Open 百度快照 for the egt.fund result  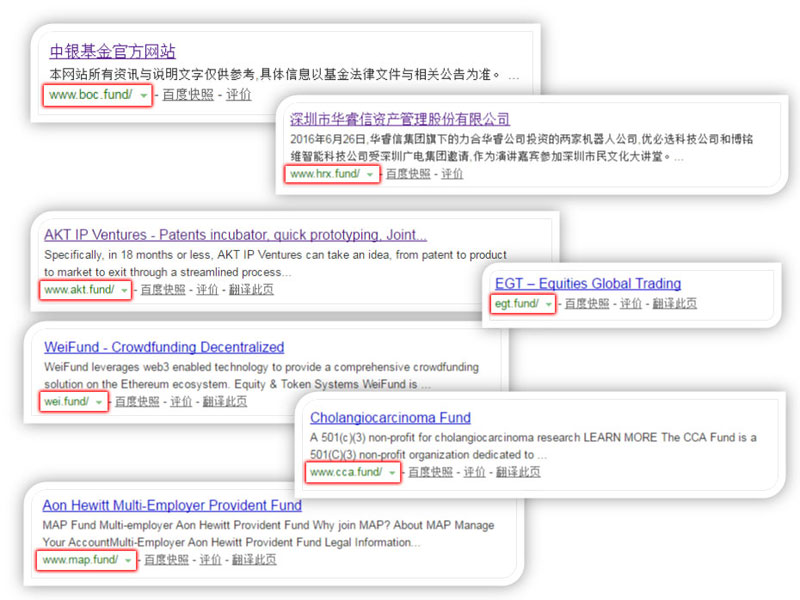pos(587,303)
